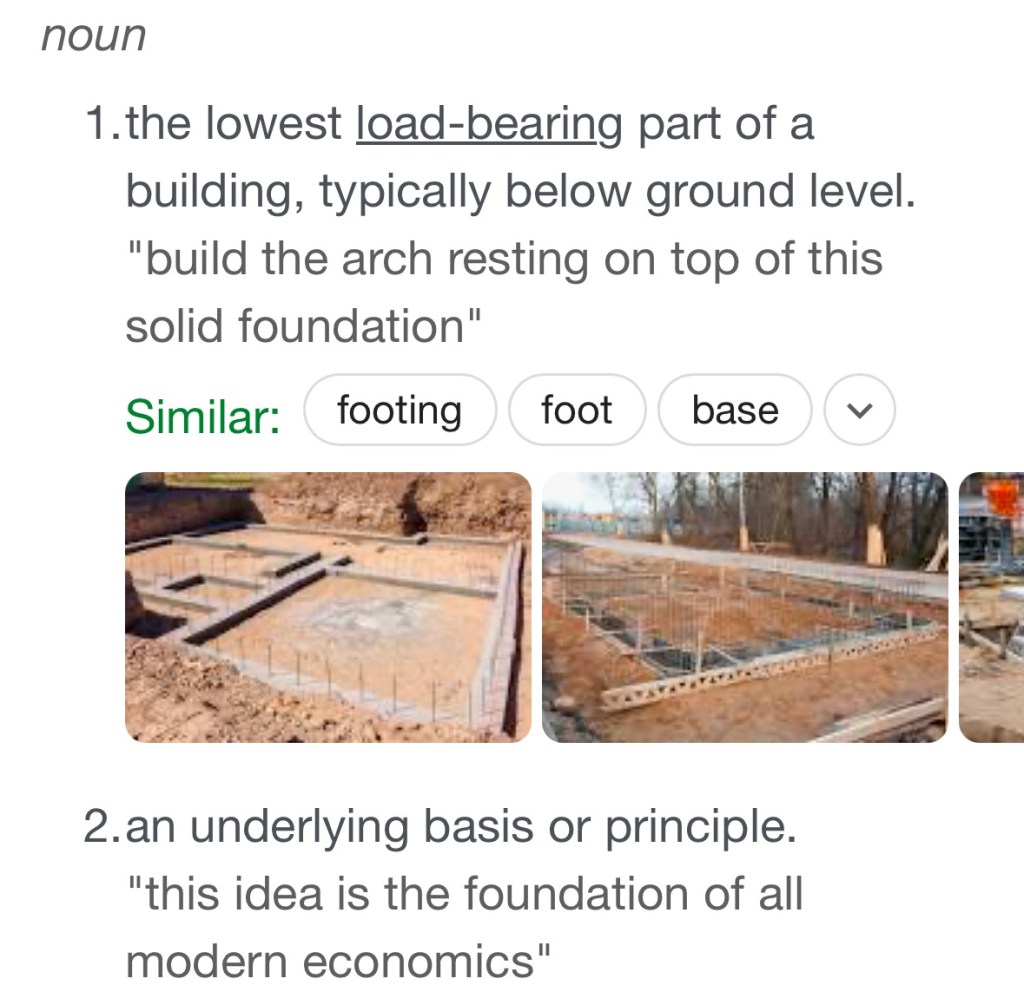Screen dimensions: 1024x1005
Task: Click the green "Similar:" label
Action: (203, 416)
